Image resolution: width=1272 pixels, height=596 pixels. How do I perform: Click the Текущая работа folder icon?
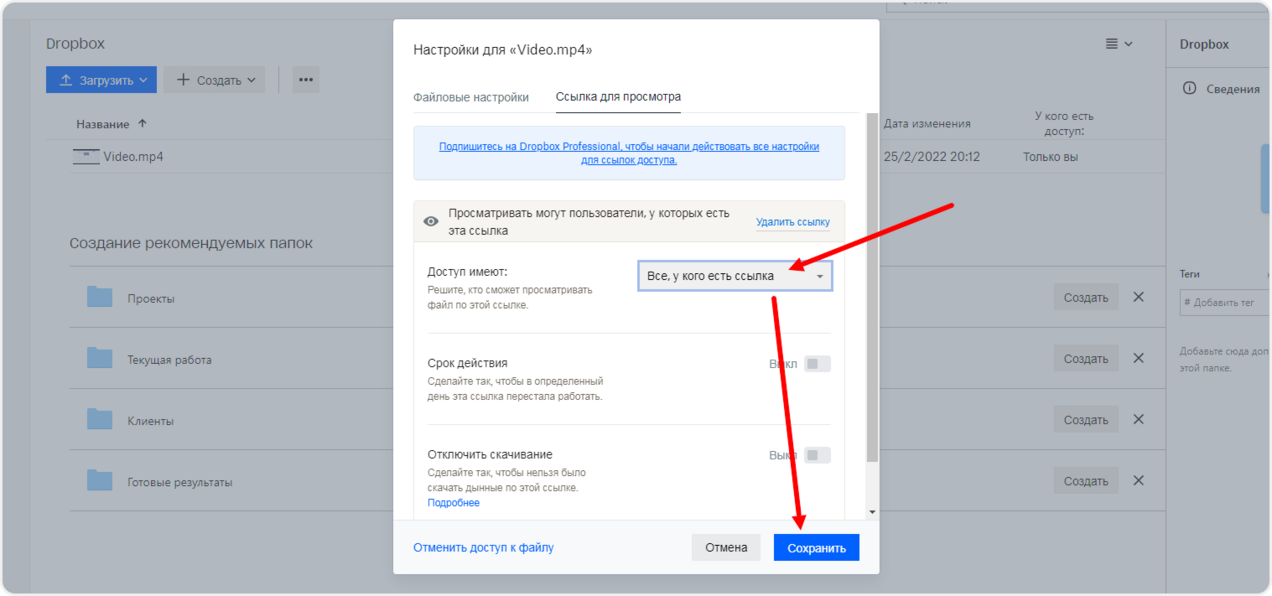click(99, 358)
